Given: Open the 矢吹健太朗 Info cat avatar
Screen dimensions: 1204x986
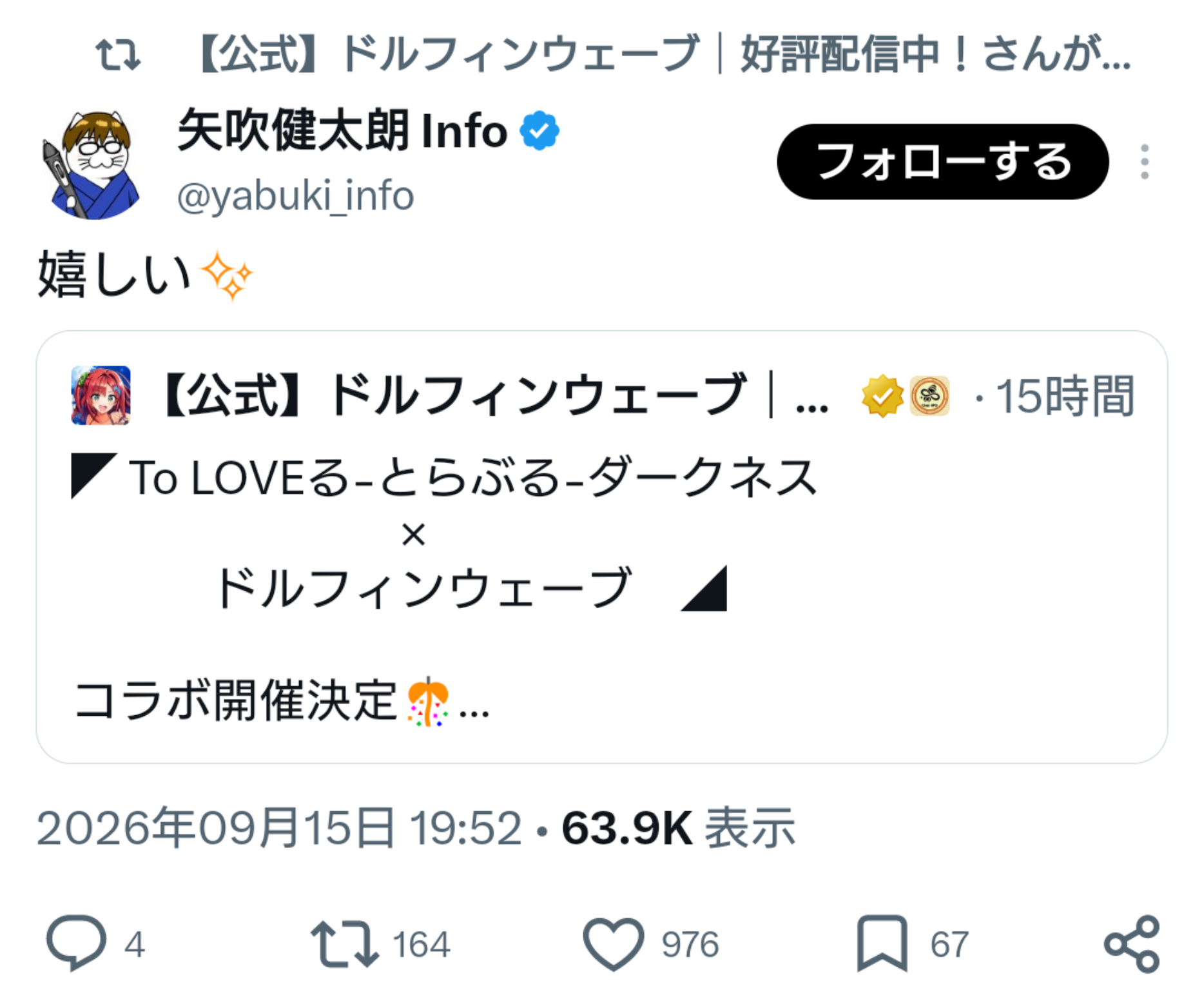Looking at the screenshot, I should pyautogui.click(x=91, y=164).
